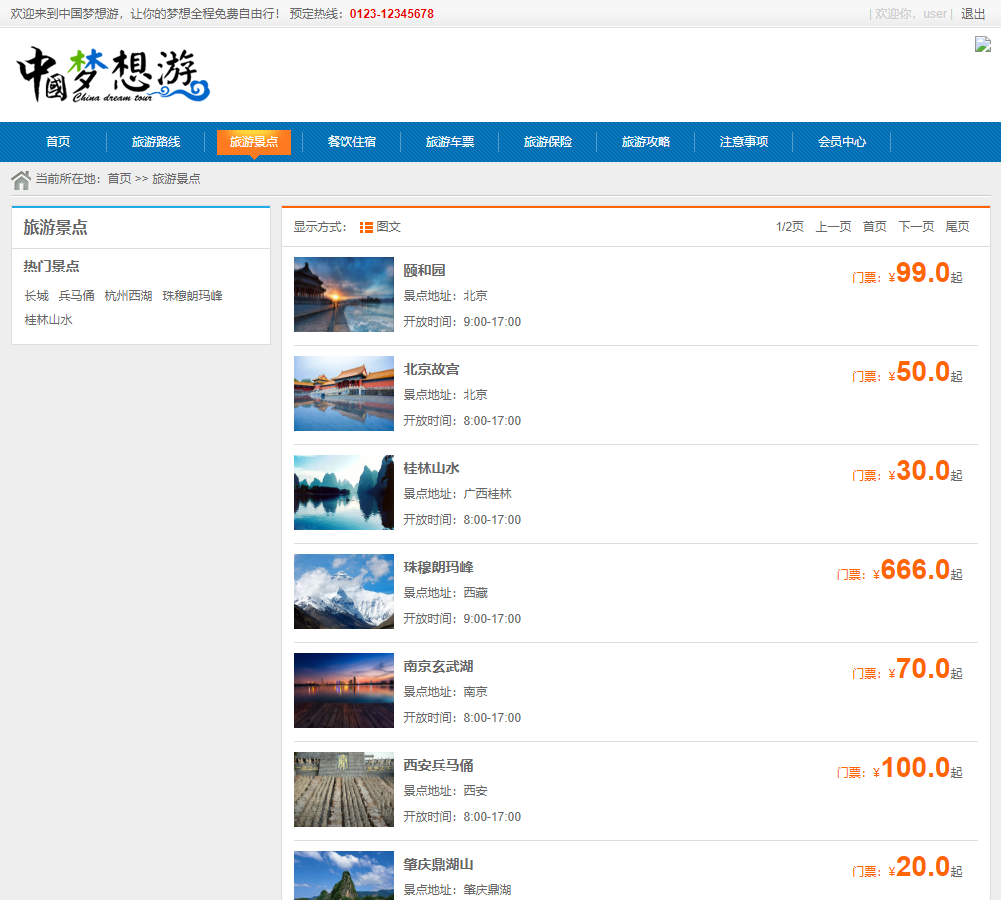Open the 肇庆鼎湖山 thumbnail image
Screen dimensions: 1001x900
pos(344,875)
